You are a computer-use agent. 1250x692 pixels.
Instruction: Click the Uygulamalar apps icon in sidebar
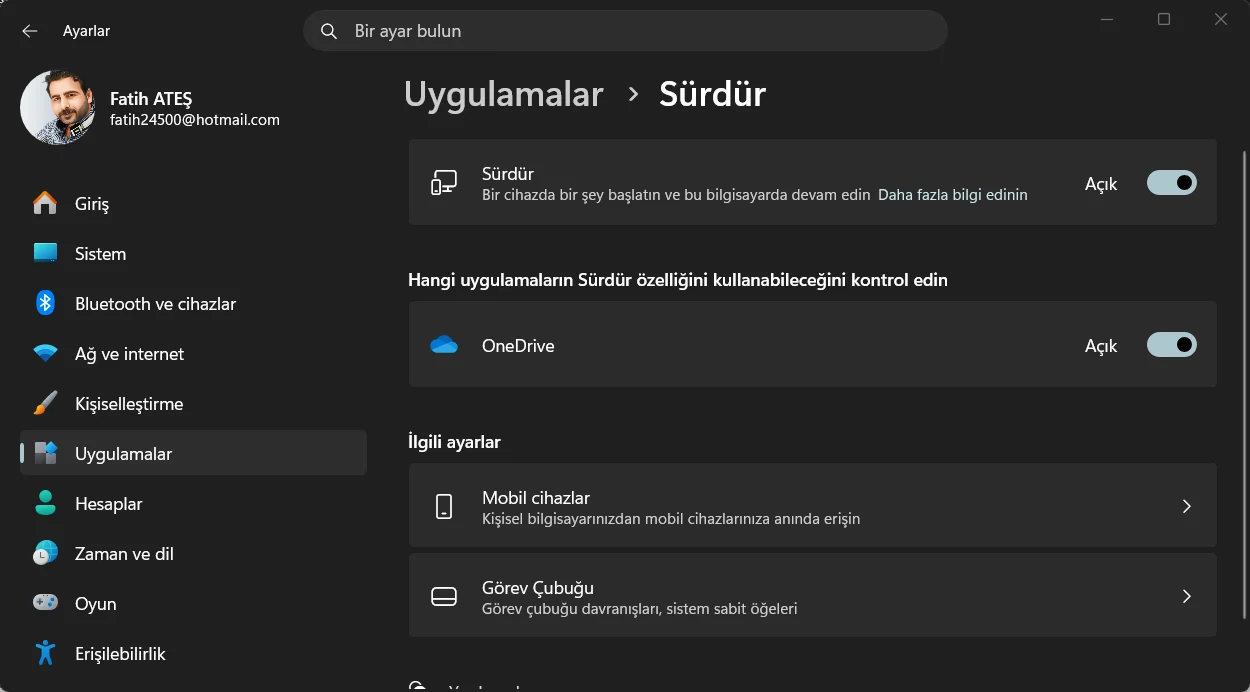coord(45,453)
